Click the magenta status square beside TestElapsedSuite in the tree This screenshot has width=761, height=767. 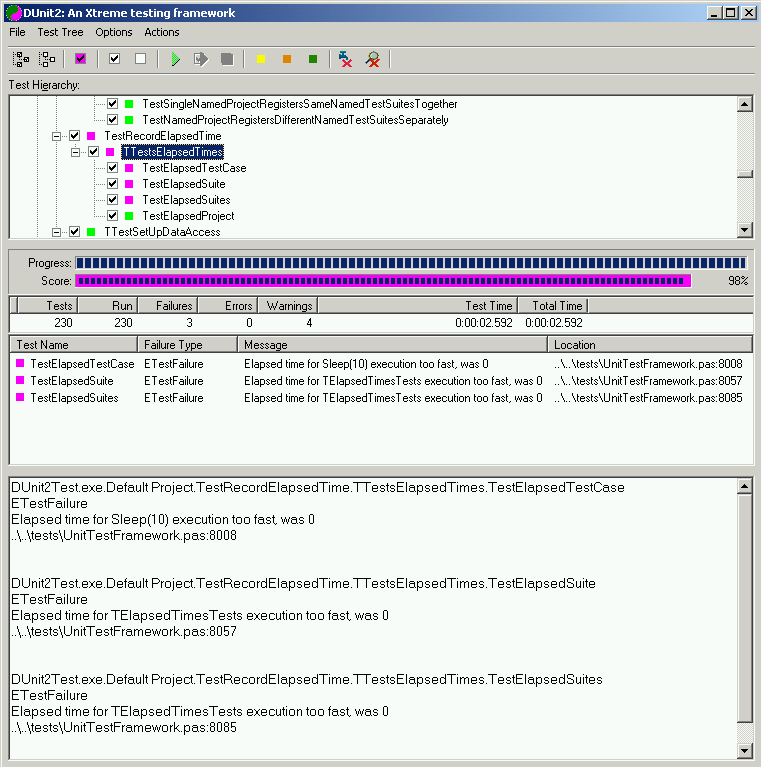point(129,184)
